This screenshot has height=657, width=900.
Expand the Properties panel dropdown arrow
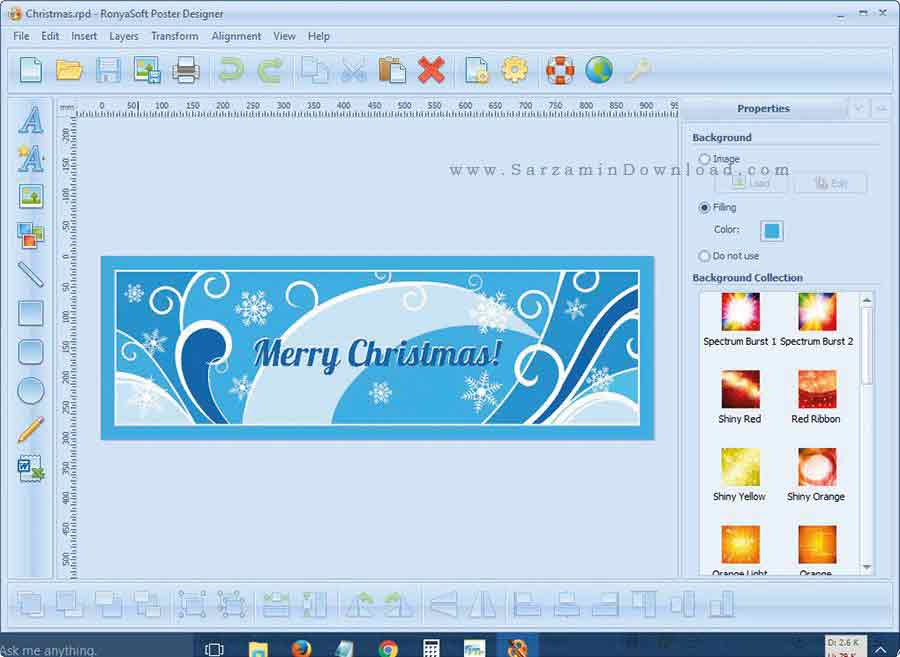tap(858, 108)
